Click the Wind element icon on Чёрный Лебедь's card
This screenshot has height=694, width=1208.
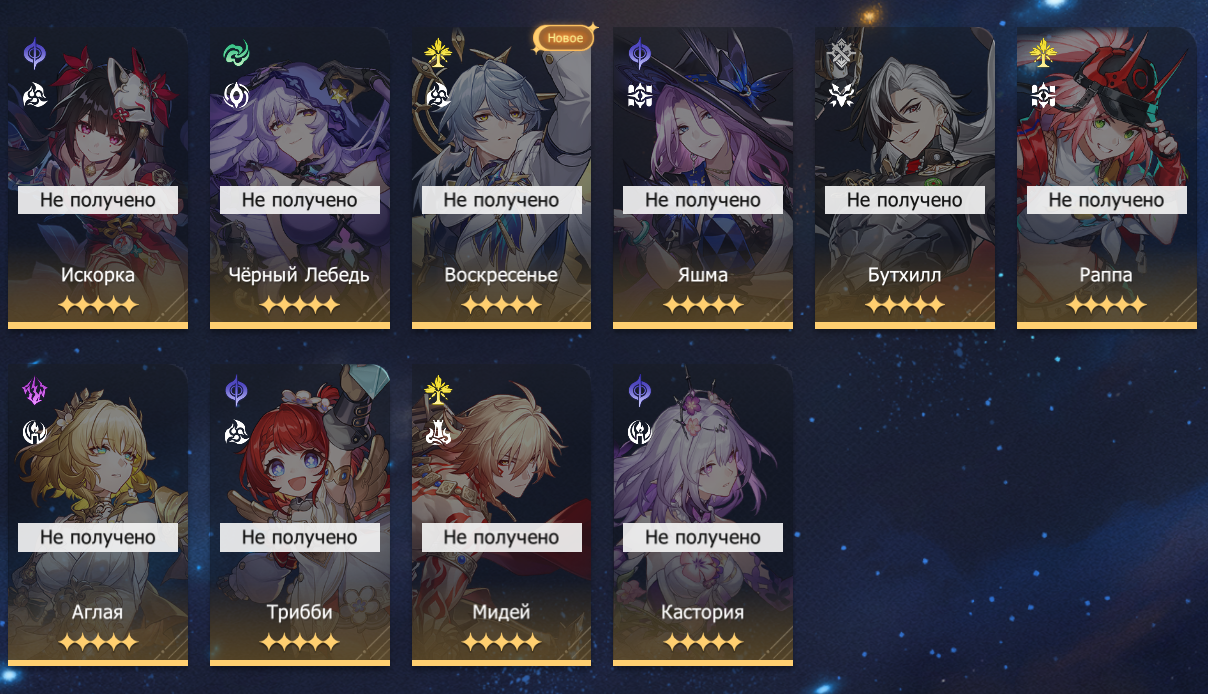click(x=237, y=54)
